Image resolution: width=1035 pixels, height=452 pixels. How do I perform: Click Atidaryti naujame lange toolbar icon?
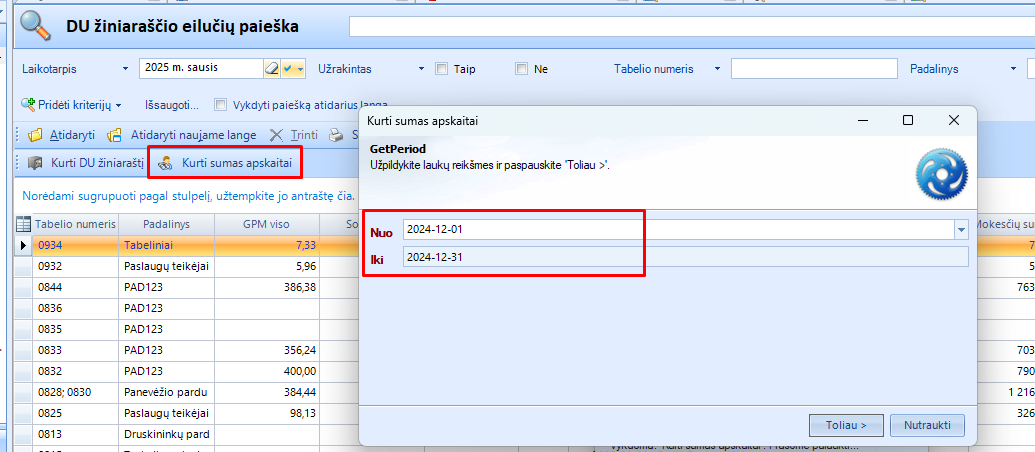pyautogui.click(x=115, y=135)
